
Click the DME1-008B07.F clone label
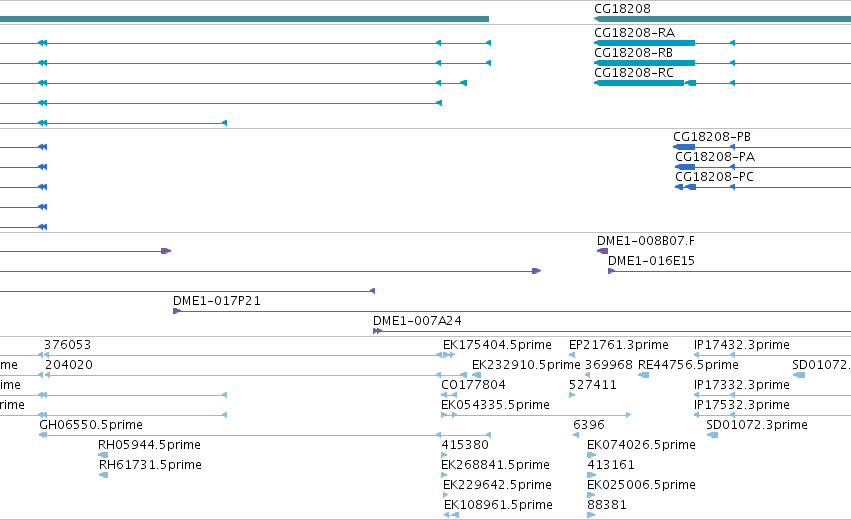pos(645,241)
